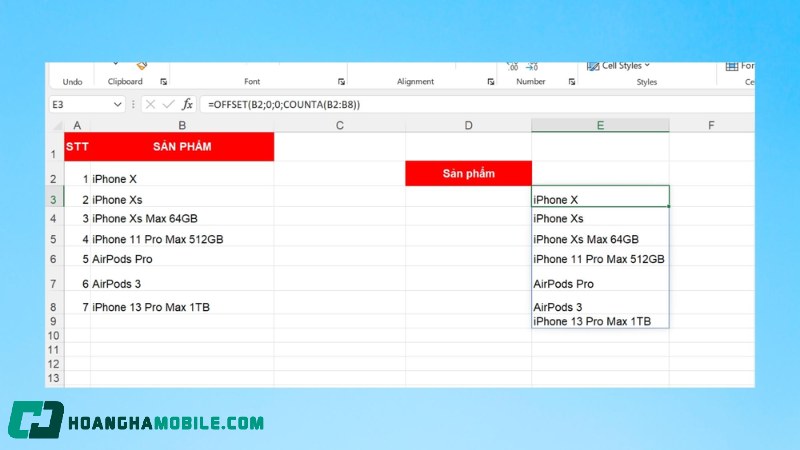Select row 13 header
Viewport: 800px width, 450px height.
pyautogui.click(x=54, y=378)
